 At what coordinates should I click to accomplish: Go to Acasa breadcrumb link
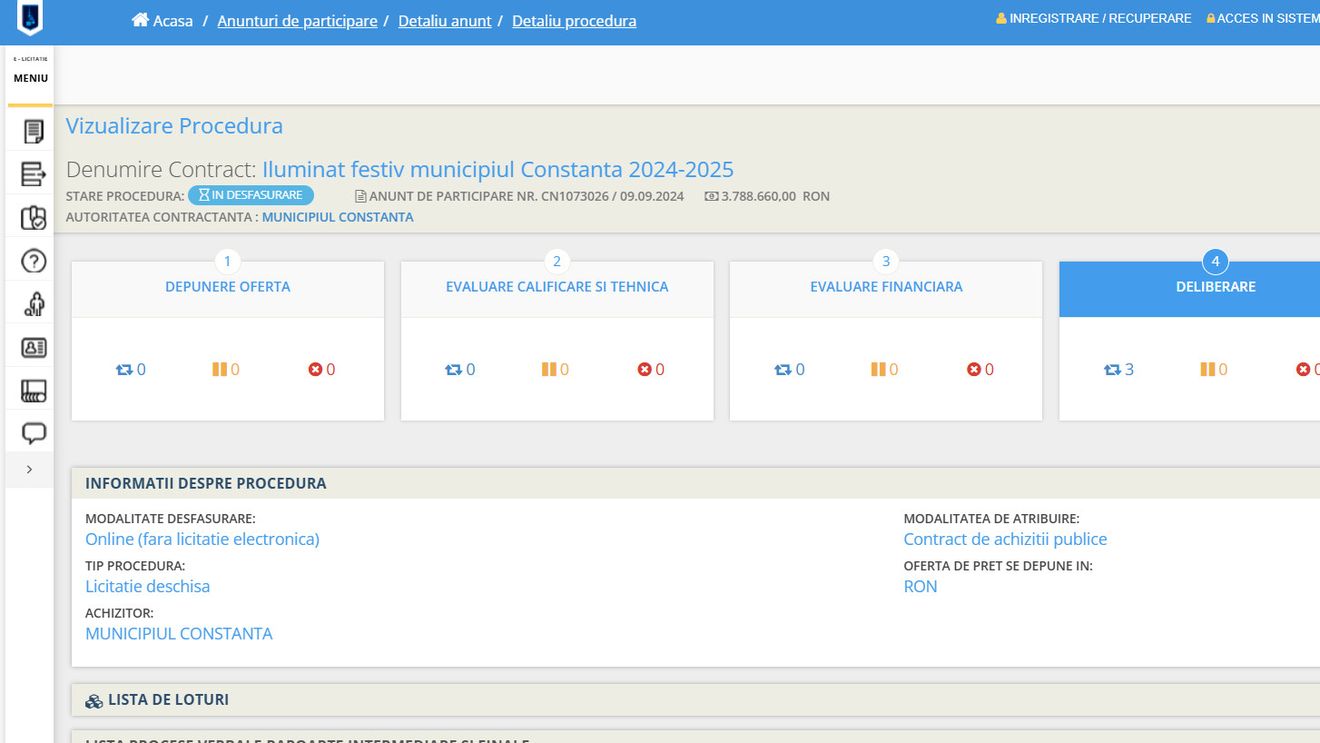172,20
